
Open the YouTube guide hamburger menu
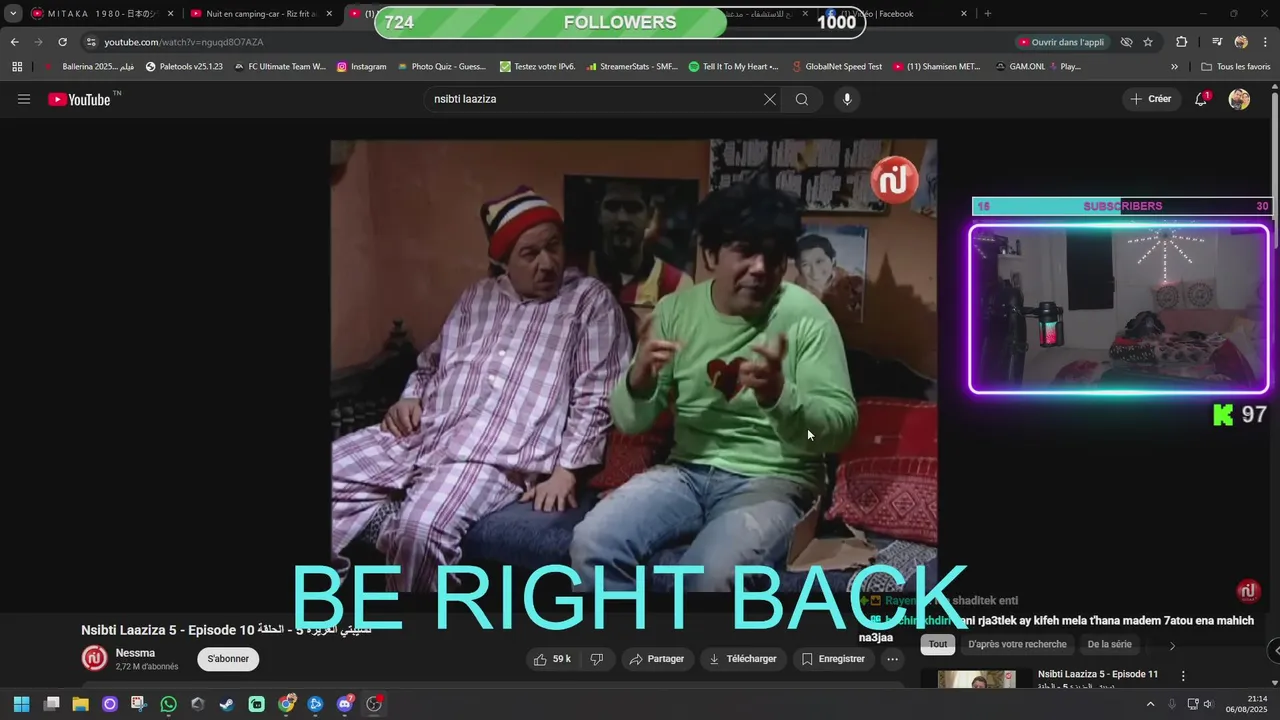[x=24, y=99]
